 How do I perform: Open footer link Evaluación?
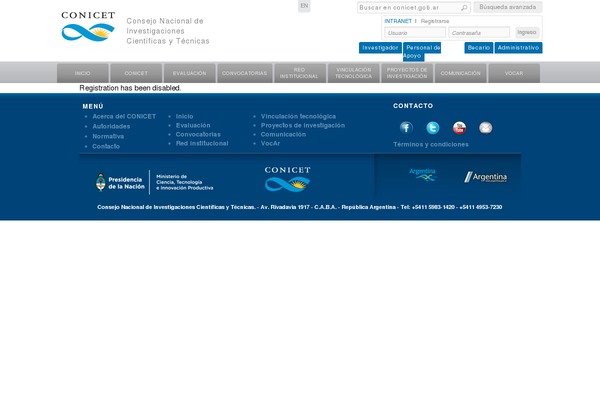click(193, 125)
